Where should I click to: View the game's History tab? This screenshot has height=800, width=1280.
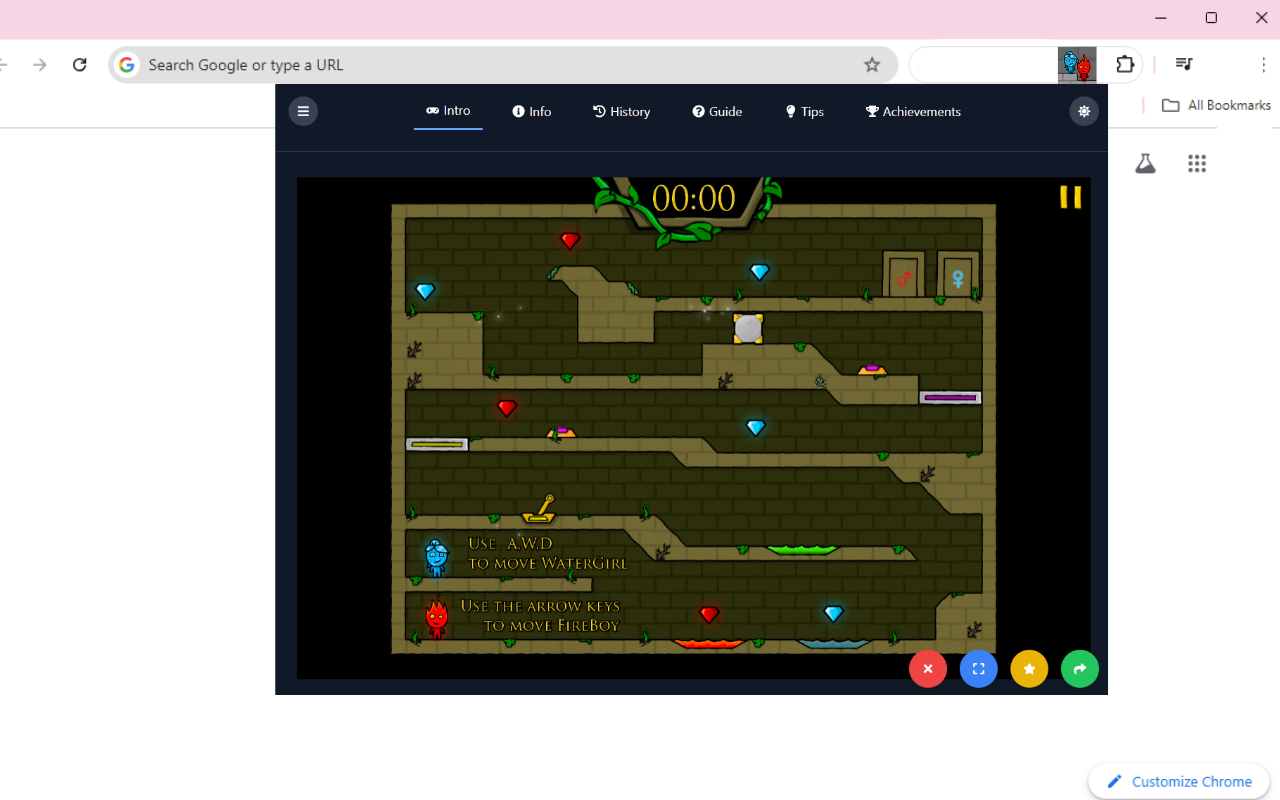621,111
